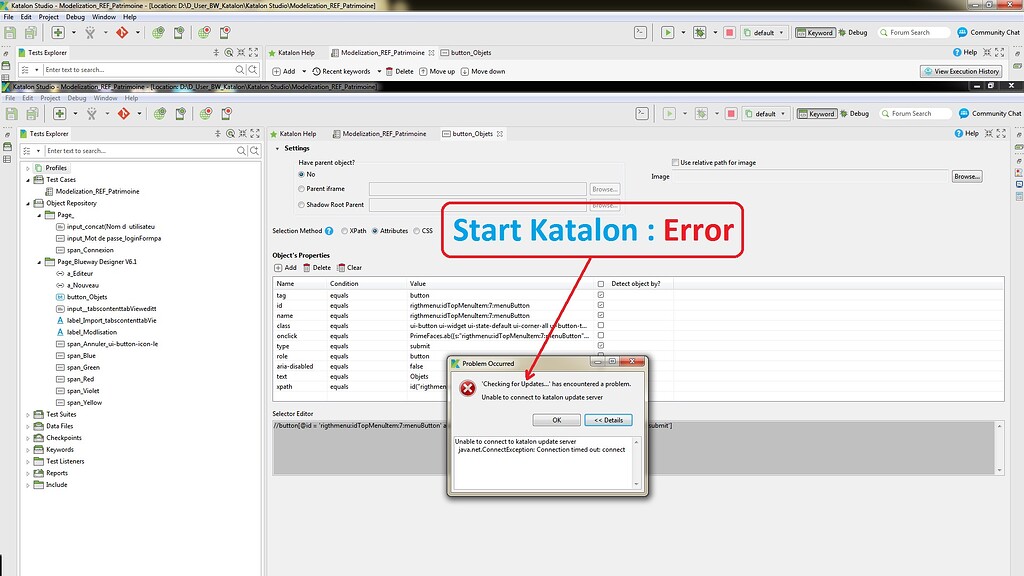Click Record Mobile red-dot icon, front window

[226, 114]
